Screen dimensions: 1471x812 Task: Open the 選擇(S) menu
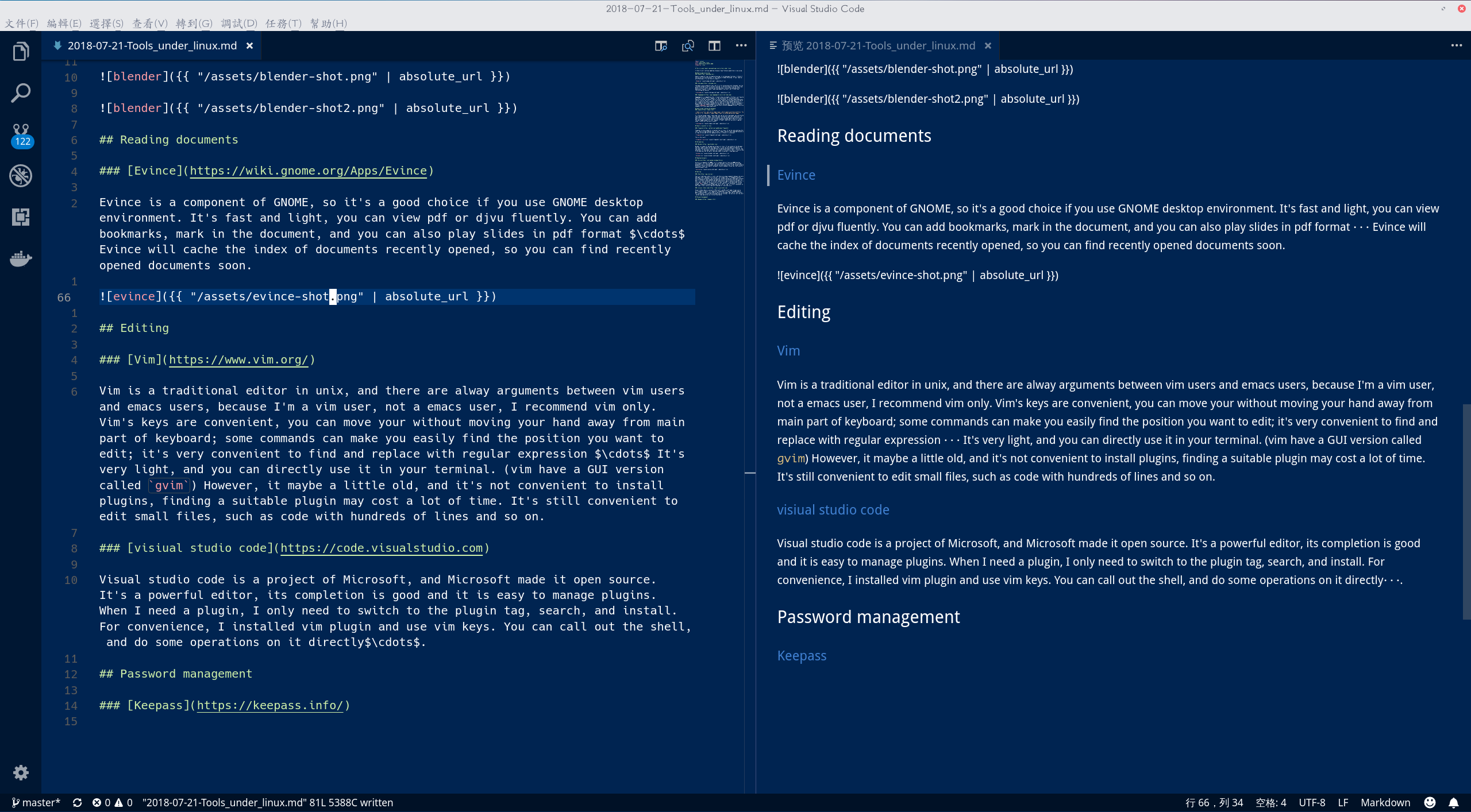click(107, 24)
